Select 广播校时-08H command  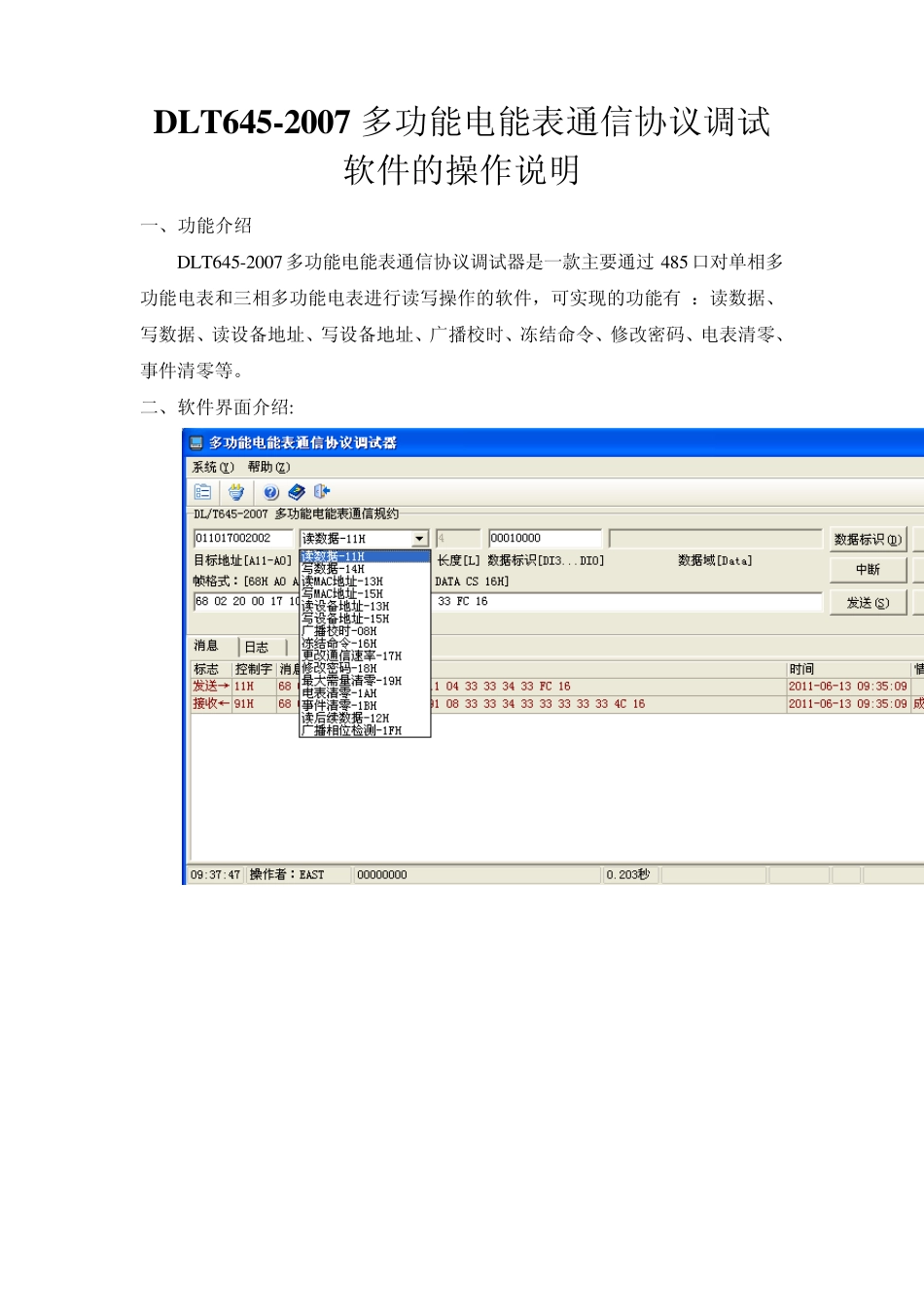click(365, 631)
